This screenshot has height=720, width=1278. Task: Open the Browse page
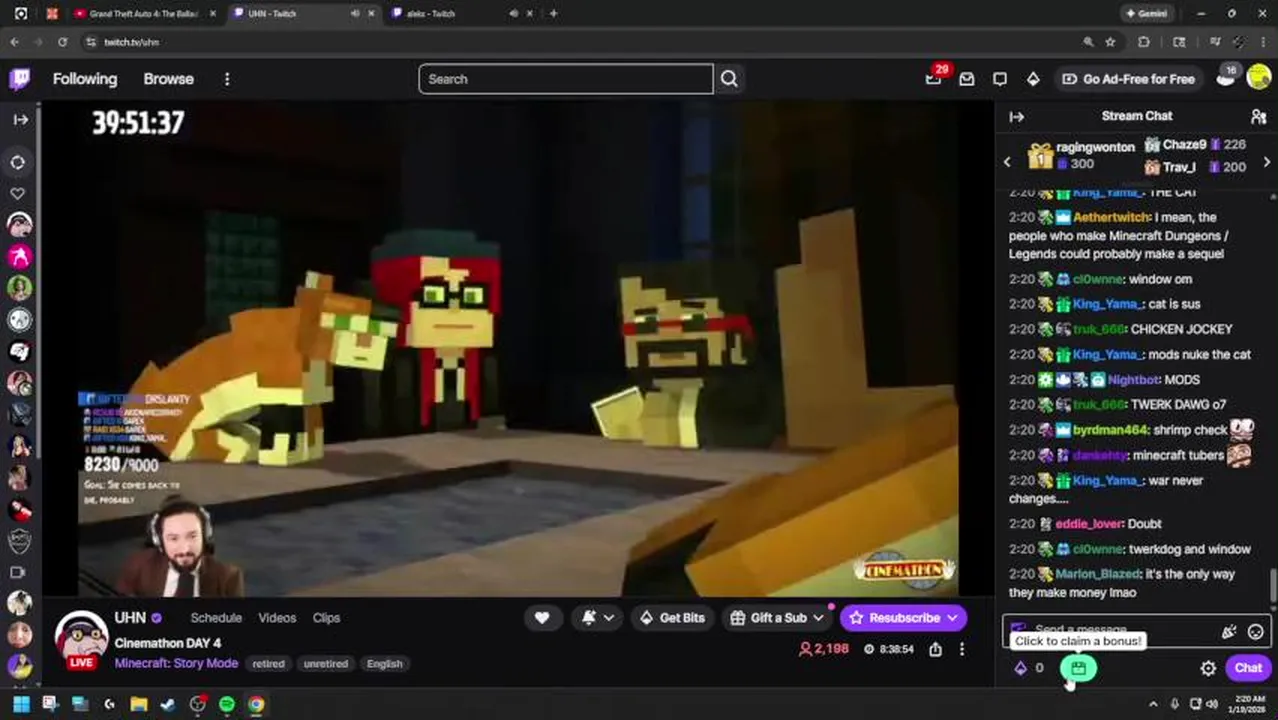coord(168,79)
